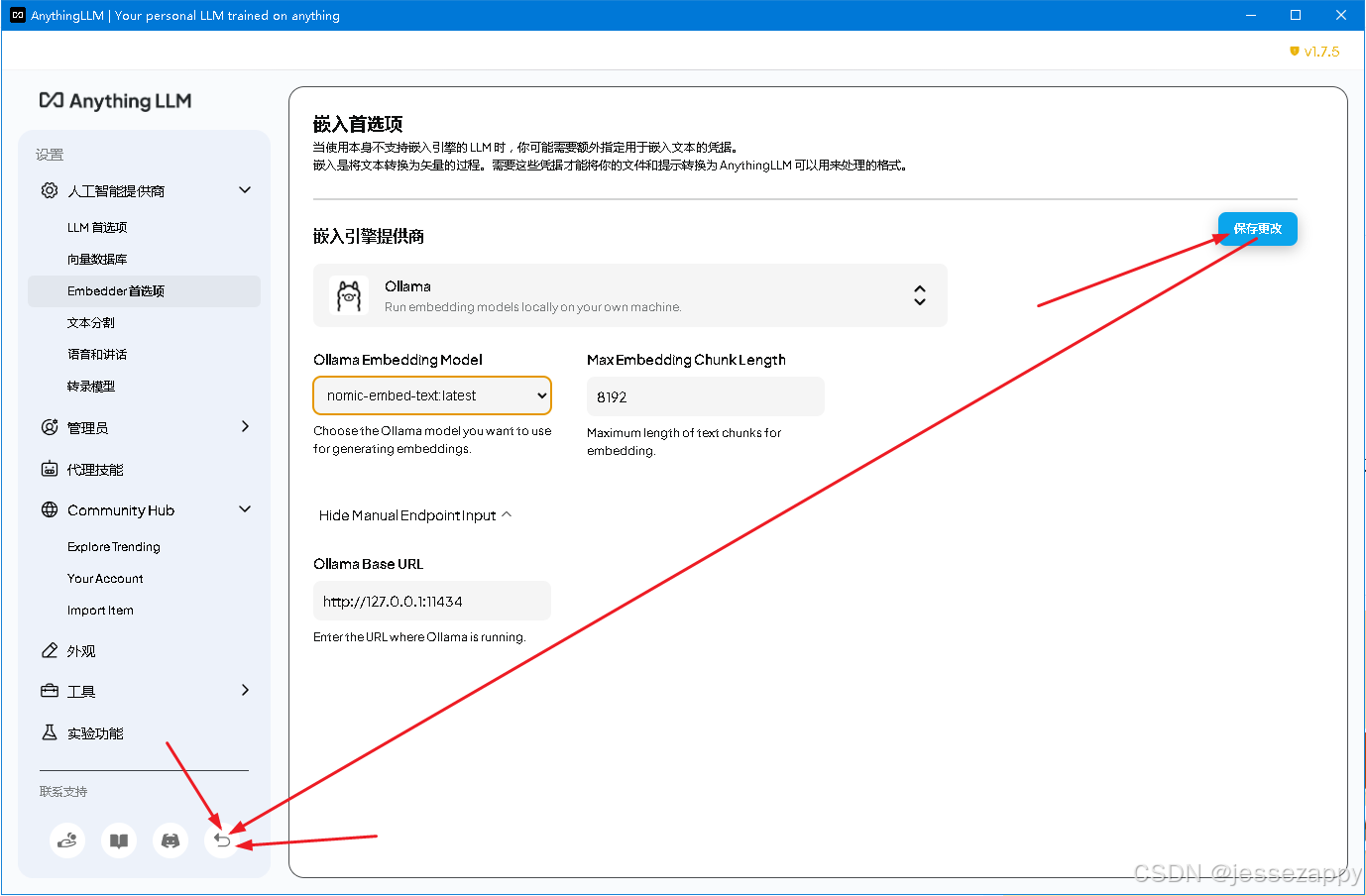Click the tools briefcase icon
This screenshot has height=896, width=1366.
click(50, 691)
